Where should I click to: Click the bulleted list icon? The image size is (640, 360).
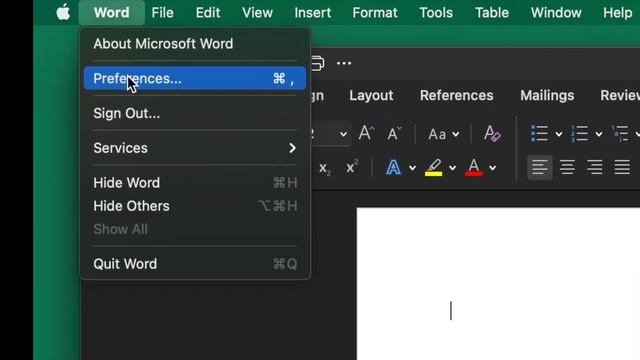[539, 133]
